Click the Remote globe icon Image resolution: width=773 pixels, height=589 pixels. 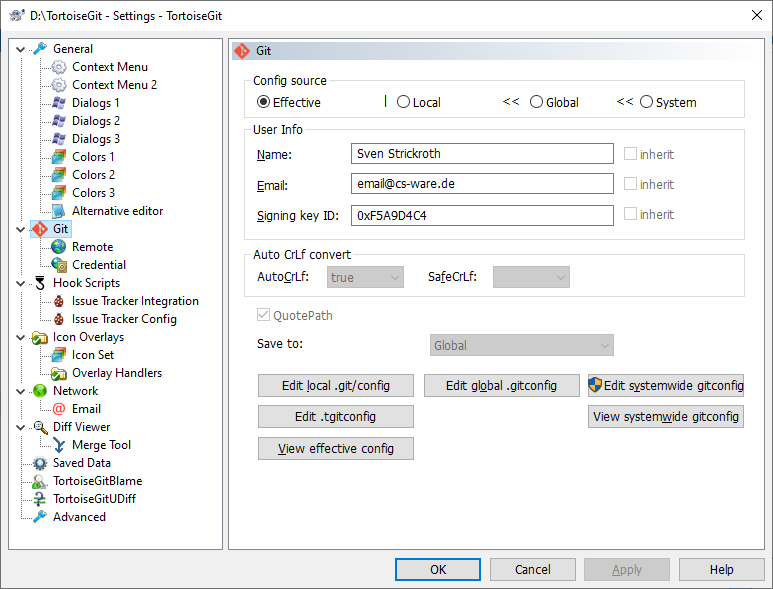tap(59, 247)
